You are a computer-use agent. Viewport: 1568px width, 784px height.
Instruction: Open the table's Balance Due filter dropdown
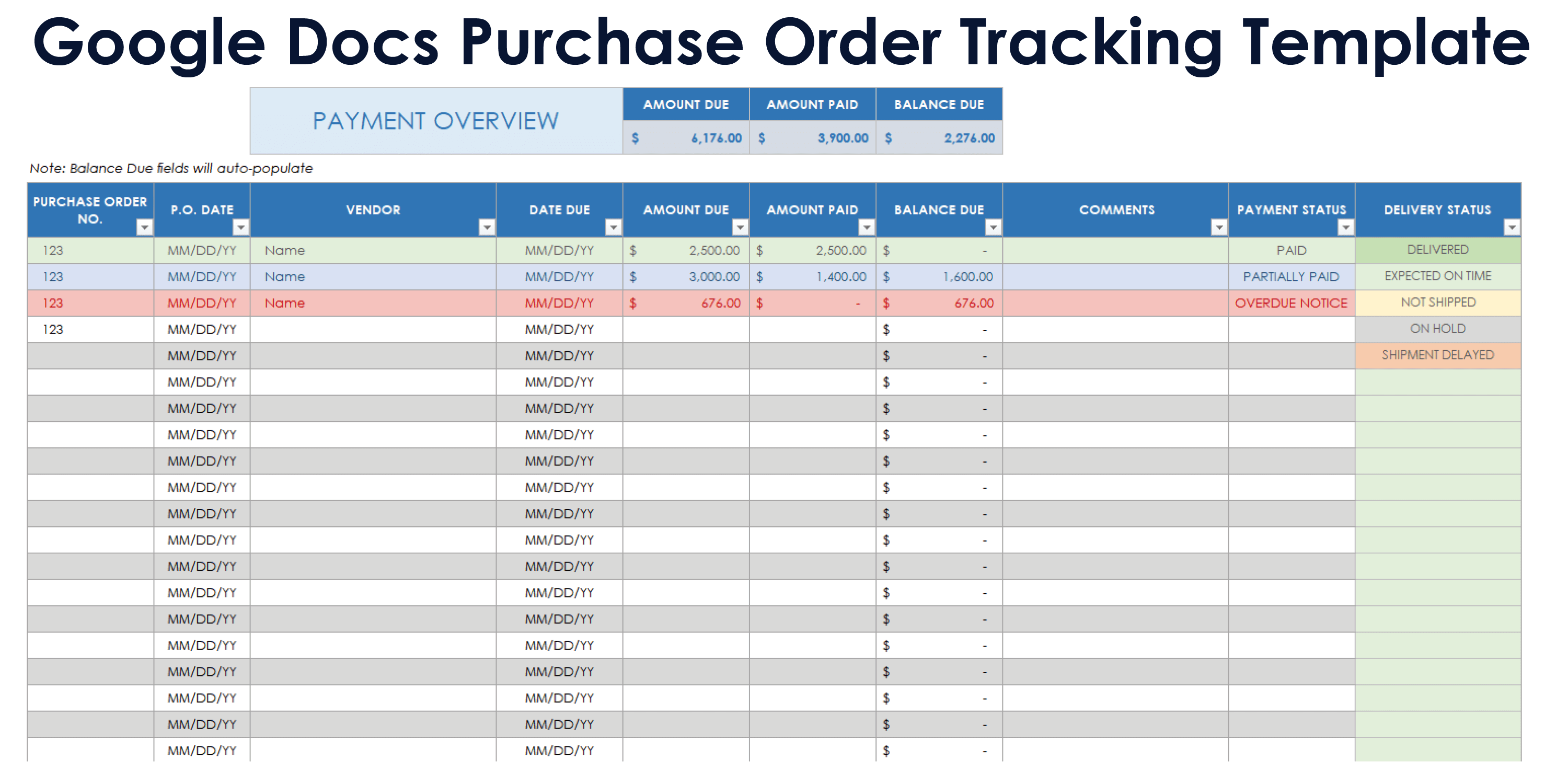tap(994, 227)
